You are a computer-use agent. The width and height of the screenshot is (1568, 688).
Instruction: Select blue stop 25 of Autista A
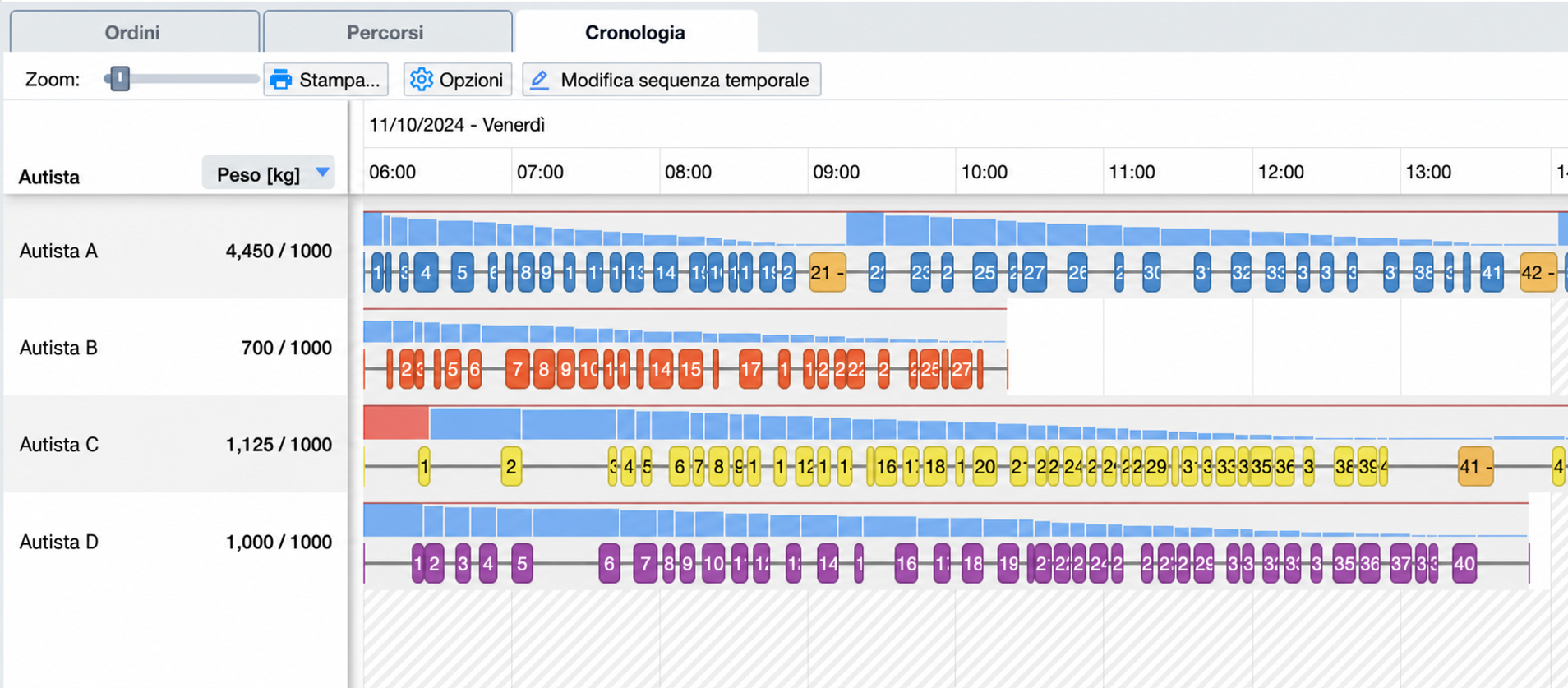985,272
